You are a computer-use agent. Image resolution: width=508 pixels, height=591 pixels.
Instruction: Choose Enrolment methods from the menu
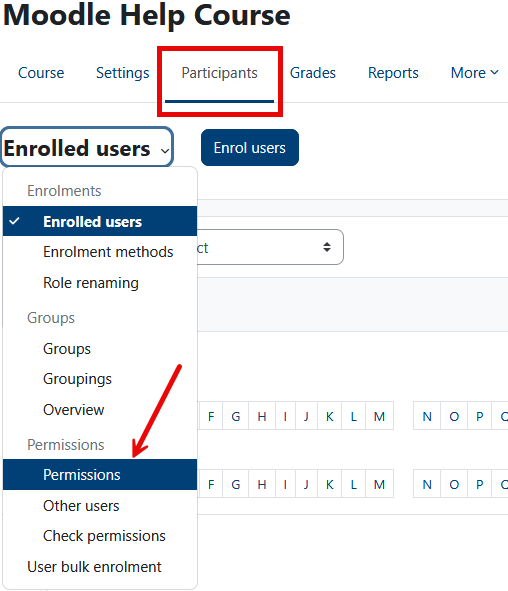100,252
